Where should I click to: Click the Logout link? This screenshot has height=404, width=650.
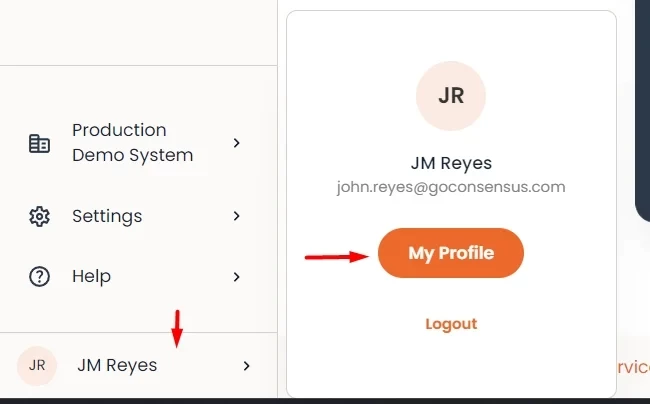451,324
